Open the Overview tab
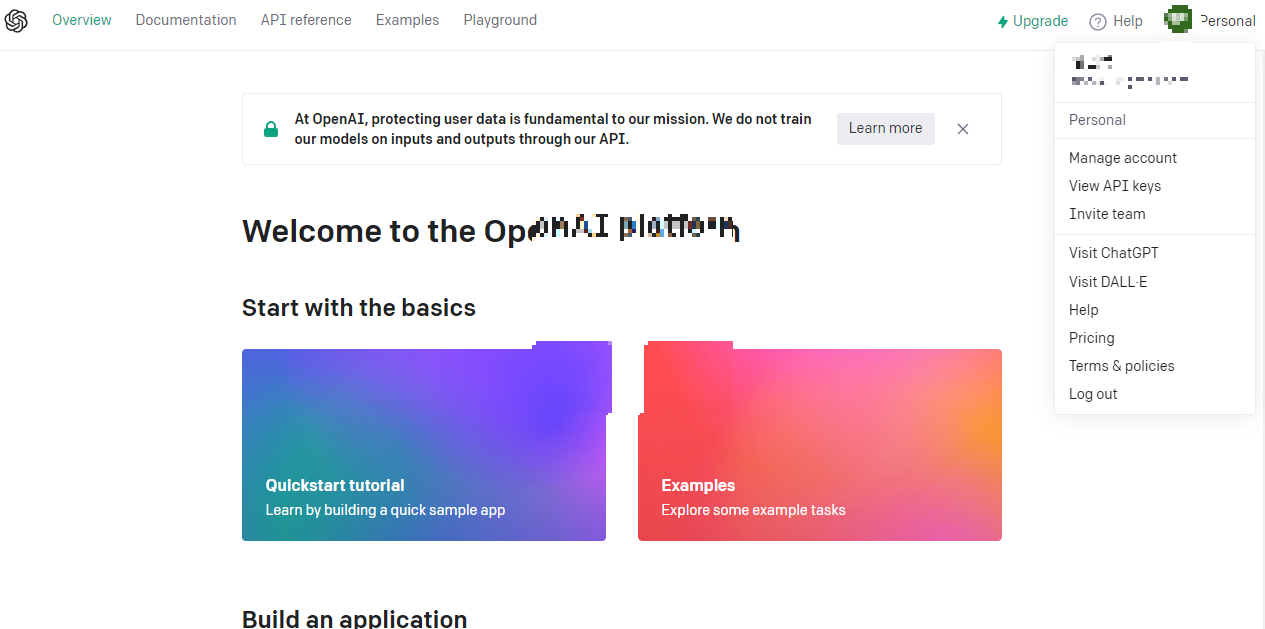 (x=82, y=20)
